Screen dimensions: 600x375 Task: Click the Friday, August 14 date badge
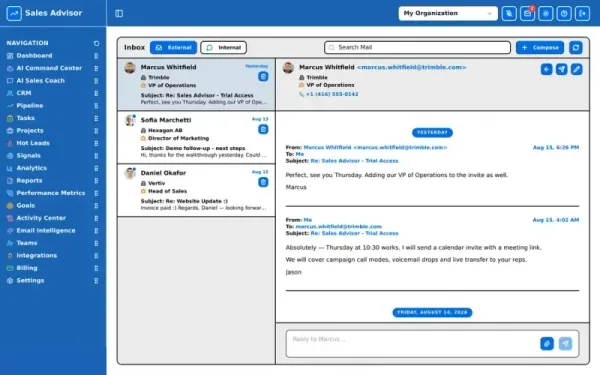432,313
